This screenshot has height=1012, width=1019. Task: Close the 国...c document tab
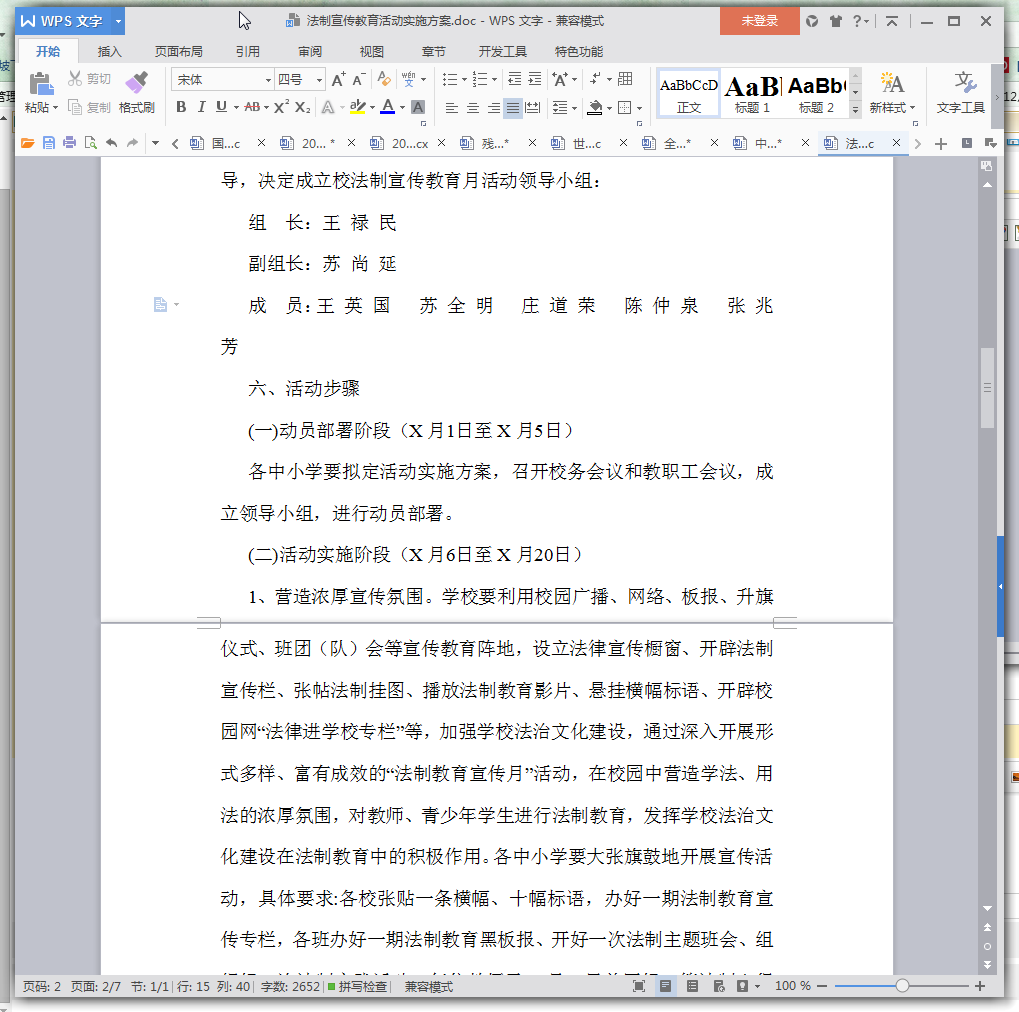261,143
